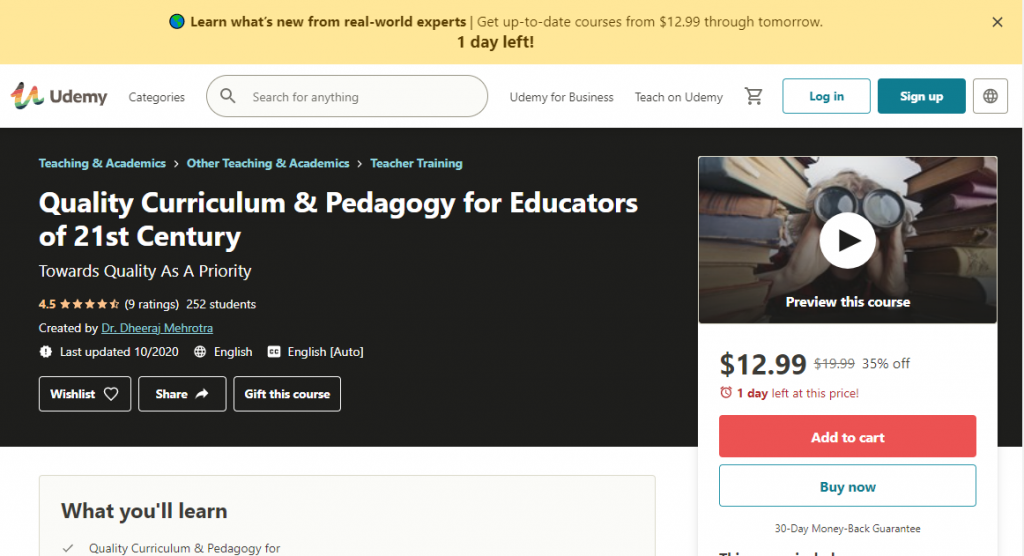Play the course preview video
The height and width of the screenshot is (556, 1024).
(x=847, y=240)
